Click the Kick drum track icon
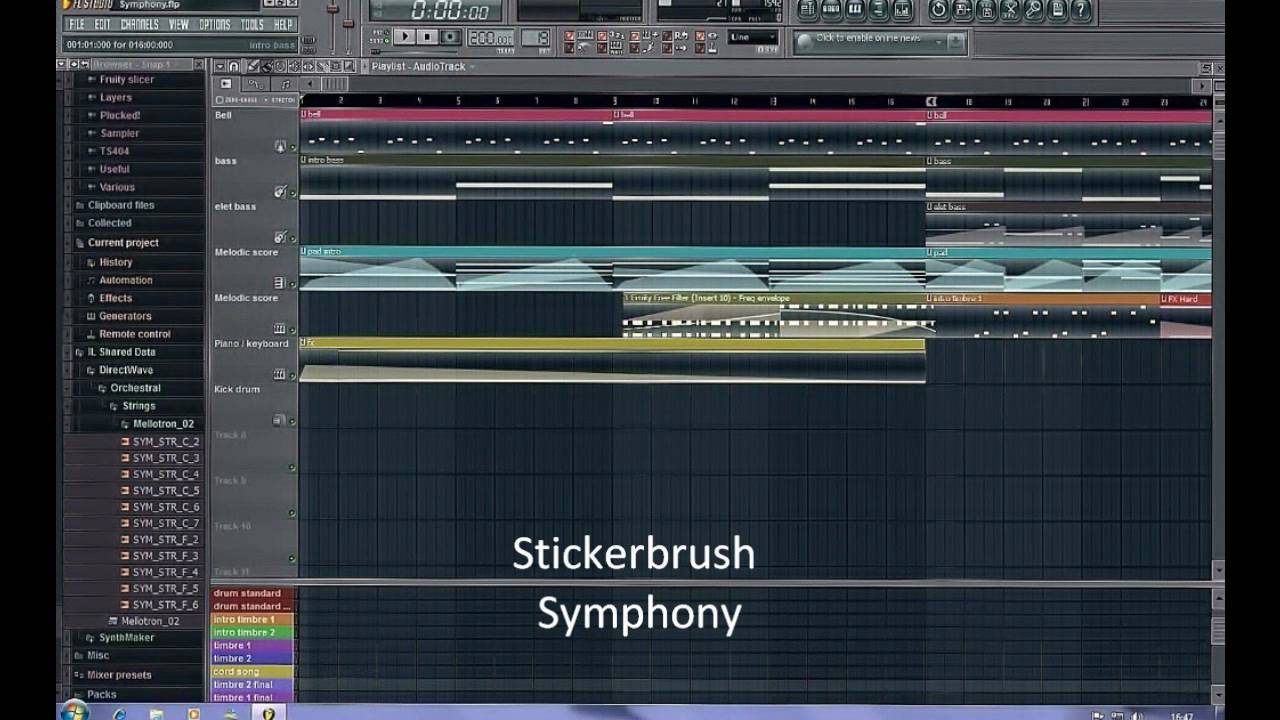This screenshot has height=720, width=1280. tap(279, 420)
